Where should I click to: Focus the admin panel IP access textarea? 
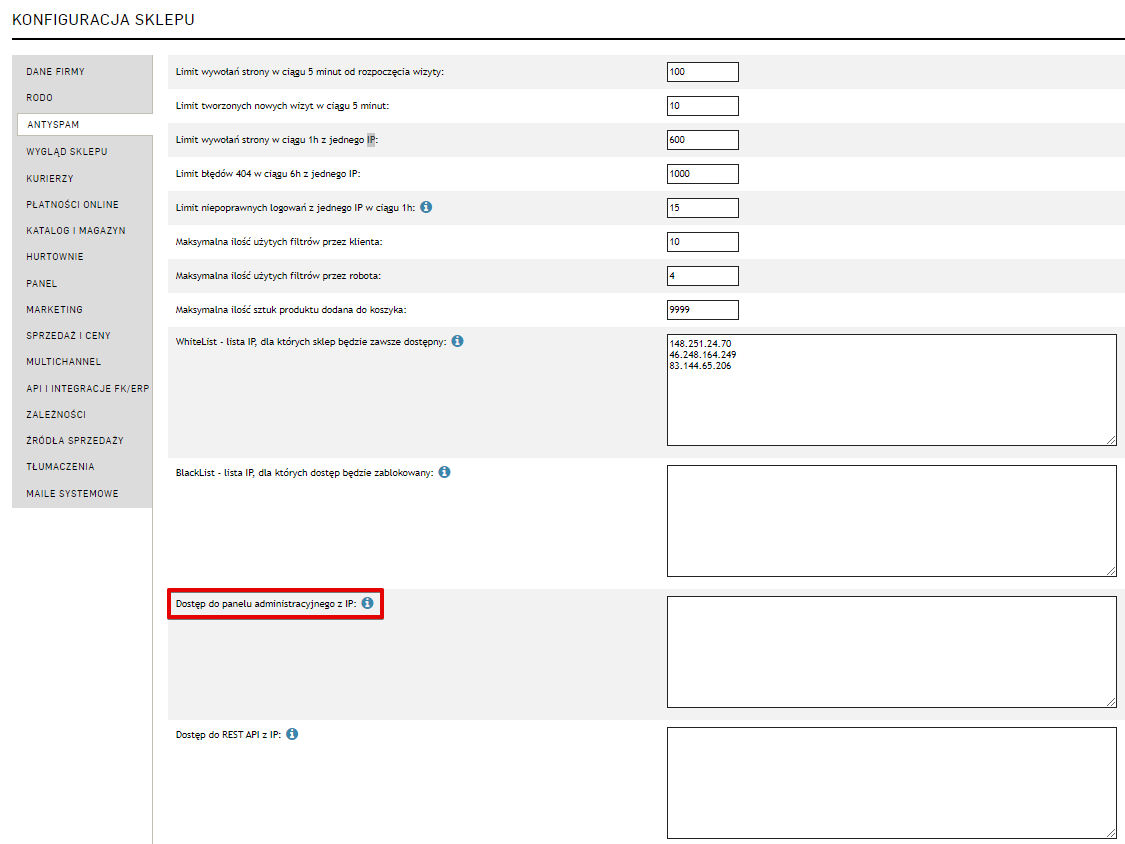pyautogui.click(x=891, y=652)
